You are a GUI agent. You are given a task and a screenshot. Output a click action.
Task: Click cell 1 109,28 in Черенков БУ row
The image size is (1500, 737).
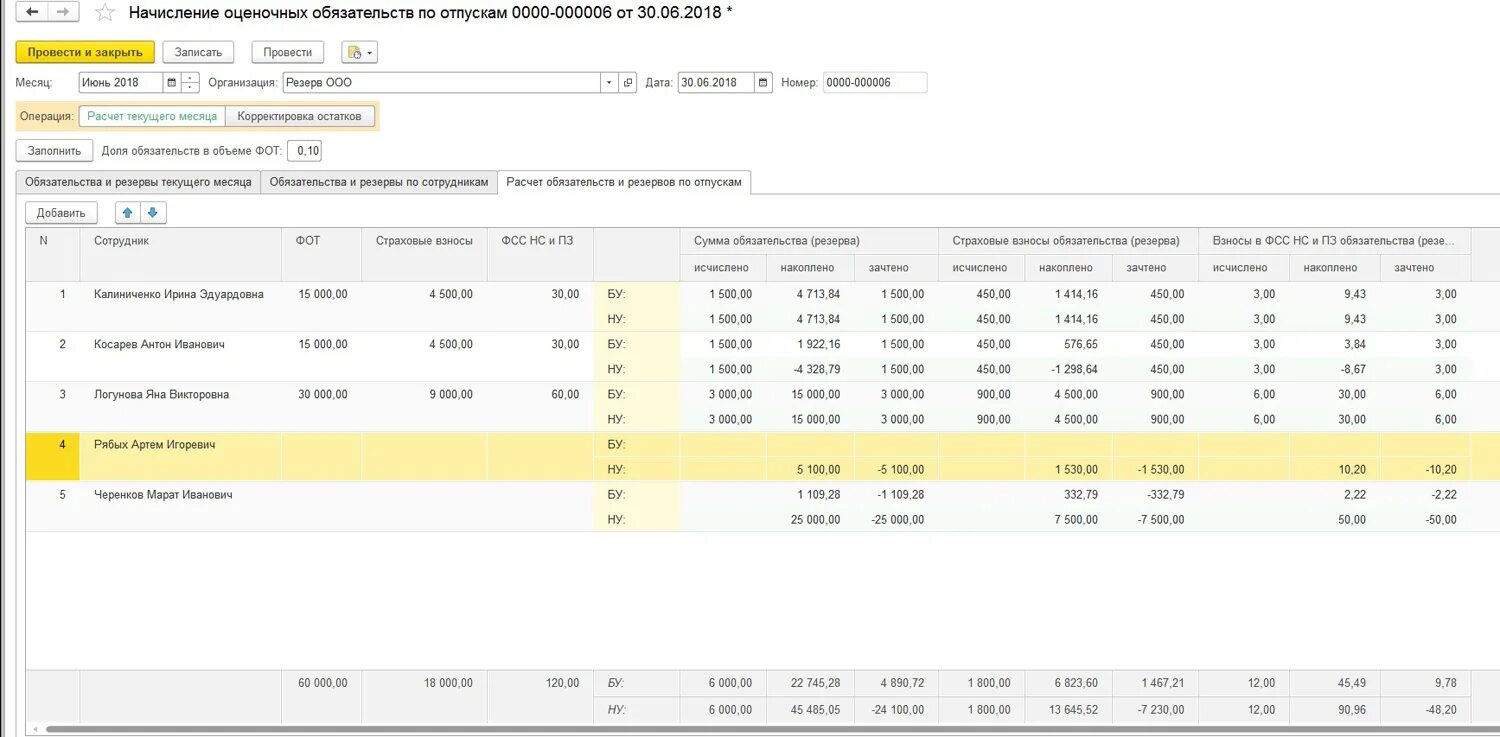[810, 494]
